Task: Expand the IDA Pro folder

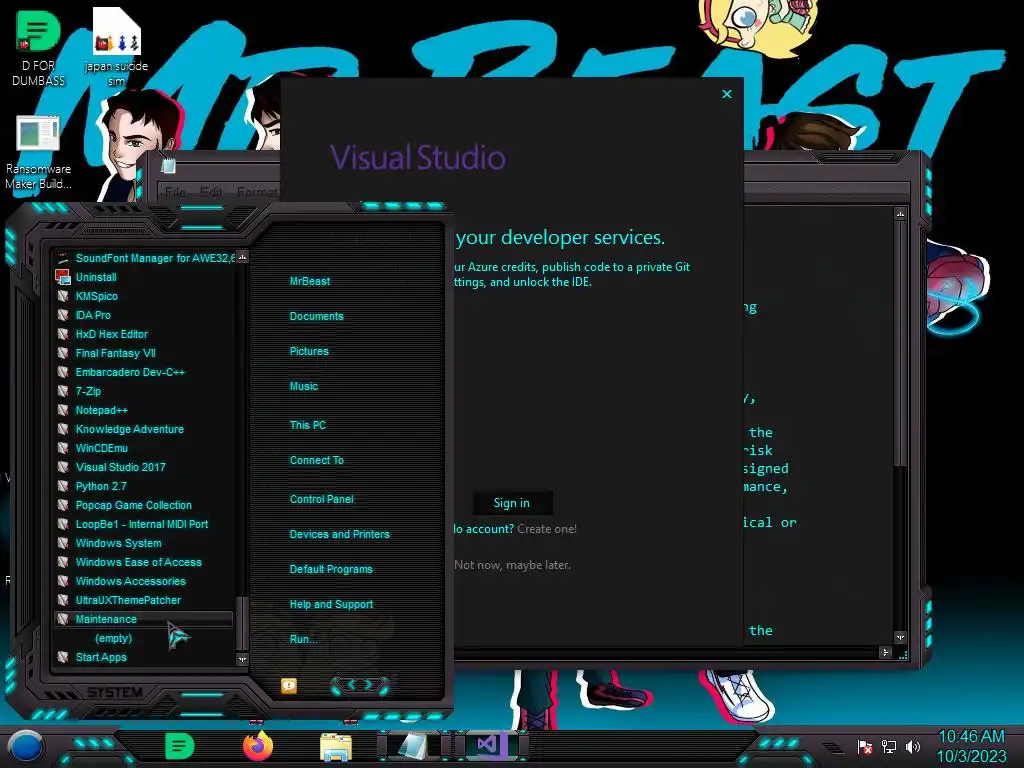Action: click(144, 315)
